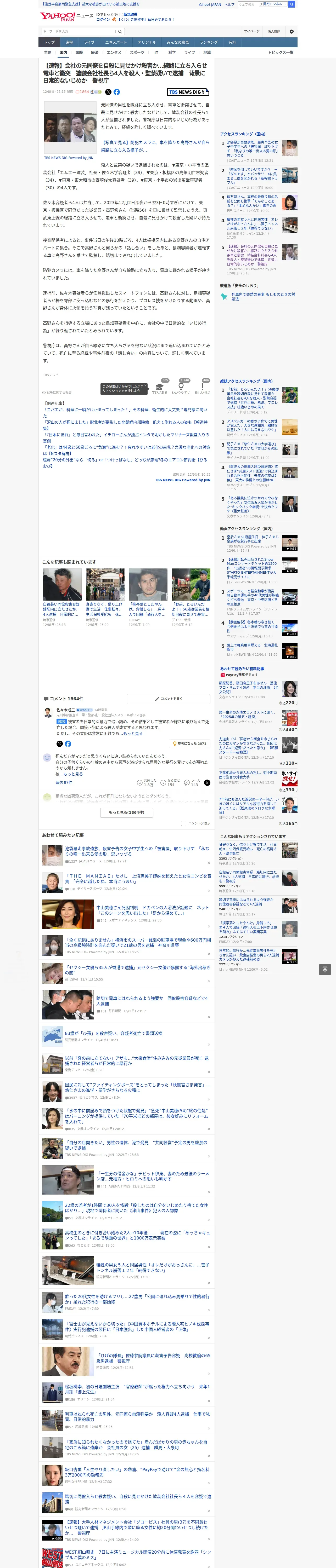Select the トップ navigation tab
The width and height of the screenshot is (336, 1568).
pos(49,43)
